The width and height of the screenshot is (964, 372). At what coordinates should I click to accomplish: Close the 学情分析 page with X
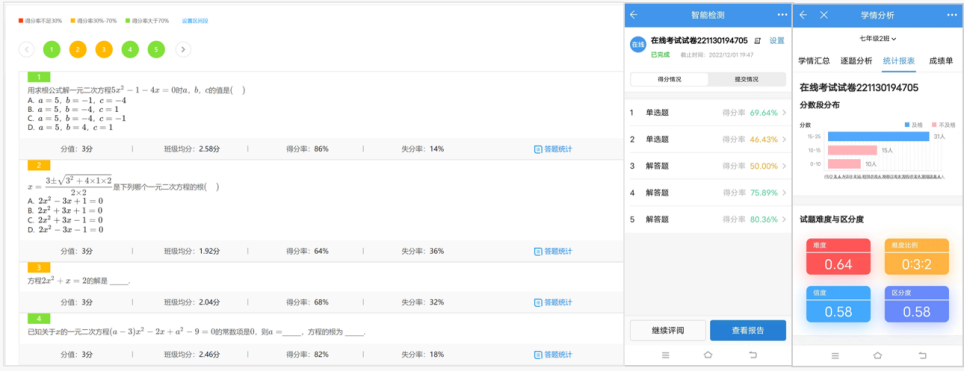pyautogui.click(x=824, y=15)
